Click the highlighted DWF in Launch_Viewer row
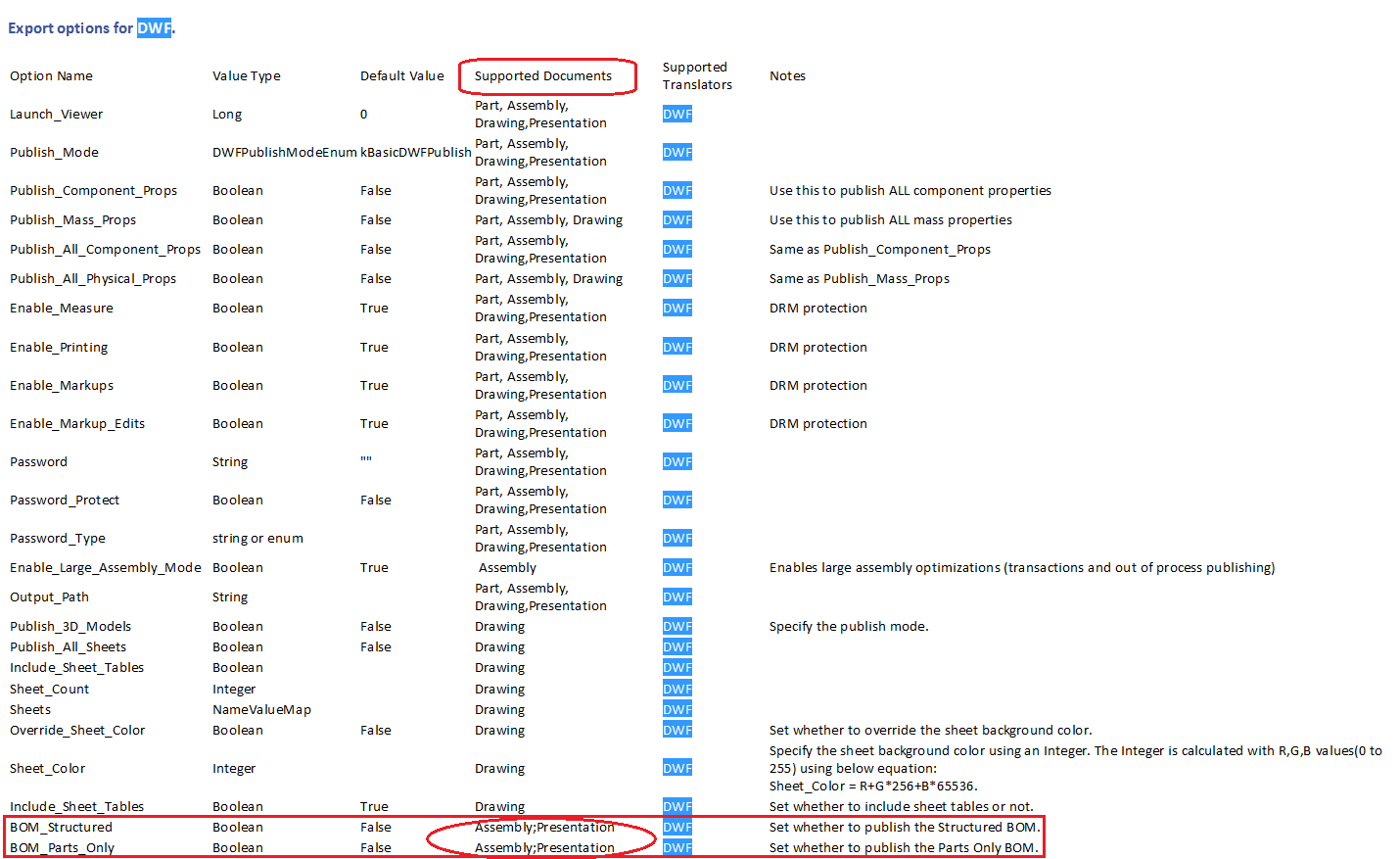 point(677,115)
